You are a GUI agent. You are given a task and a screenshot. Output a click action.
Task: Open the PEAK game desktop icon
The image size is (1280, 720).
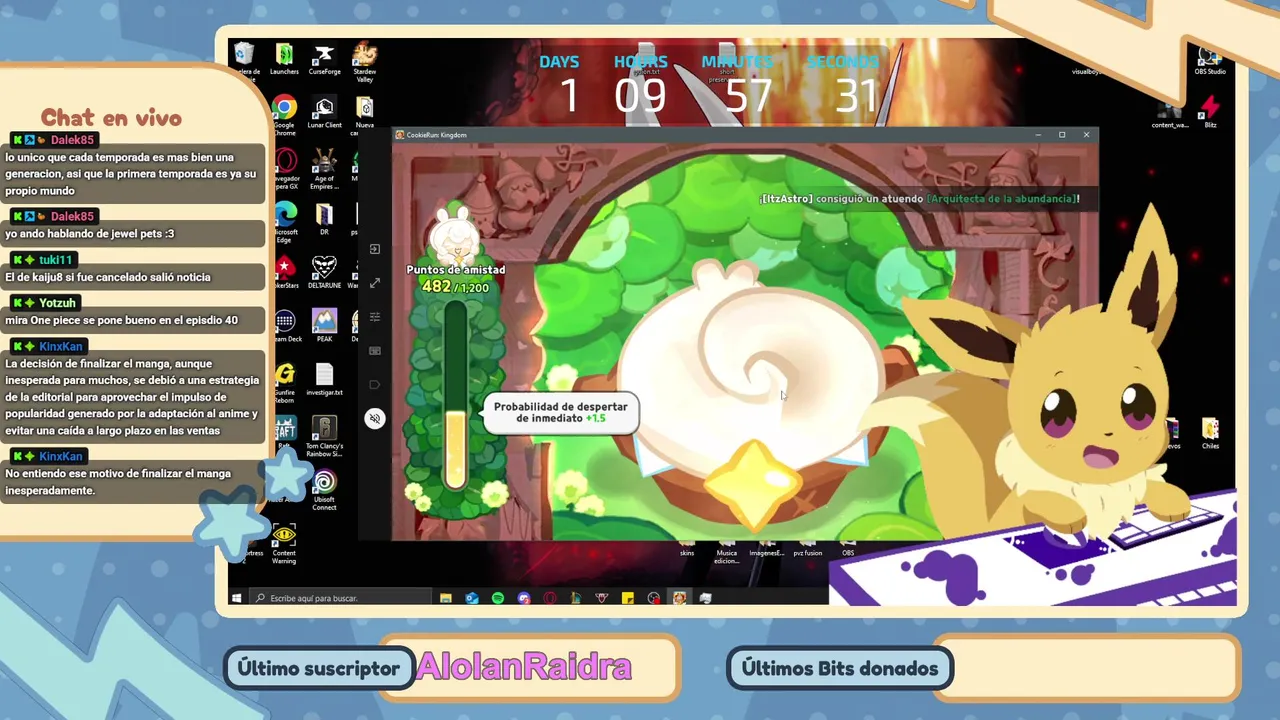click(324, 325)
